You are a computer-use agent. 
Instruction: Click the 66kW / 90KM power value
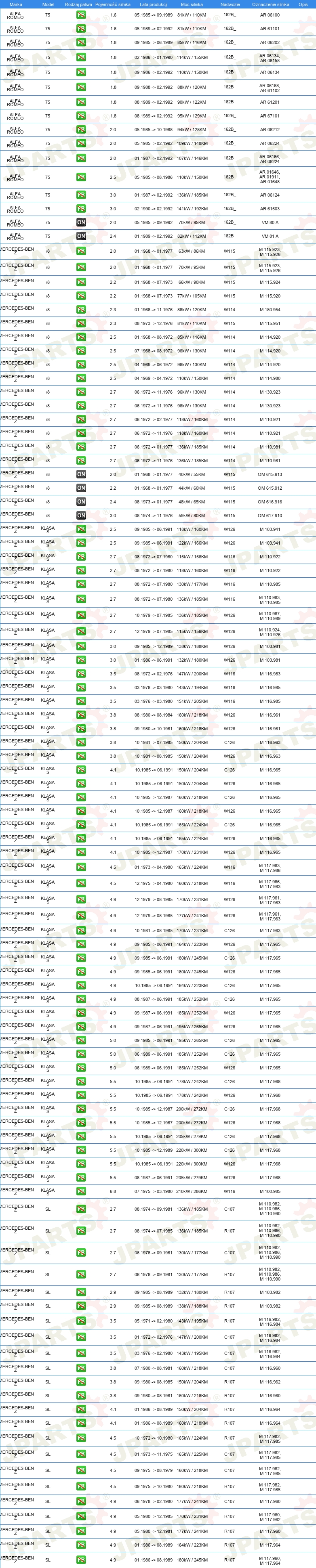coord(192,283)
